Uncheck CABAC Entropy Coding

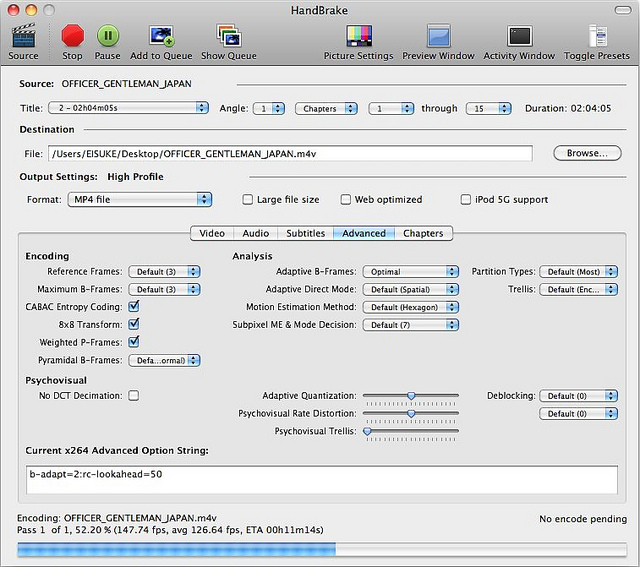point(133,306)
